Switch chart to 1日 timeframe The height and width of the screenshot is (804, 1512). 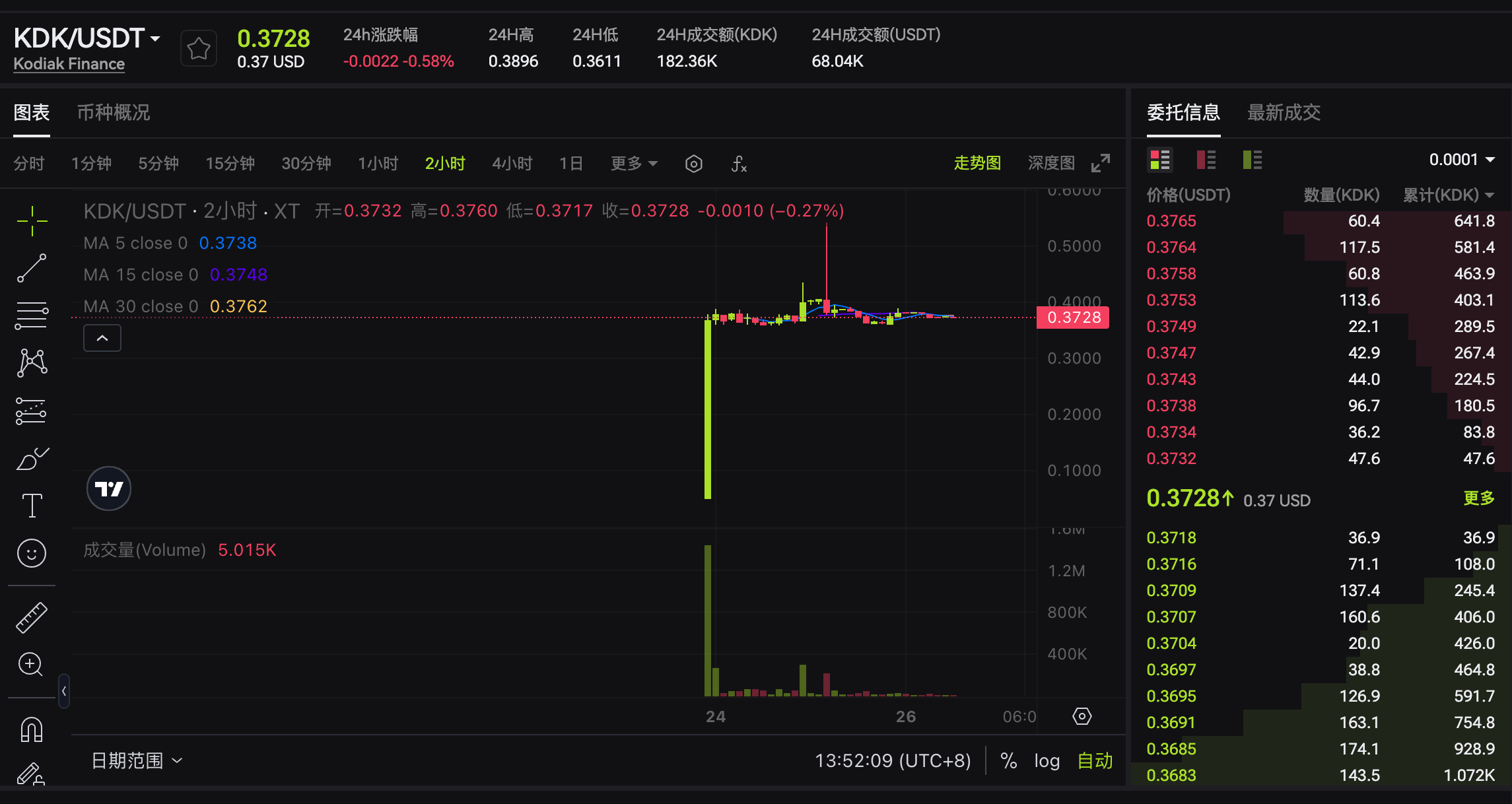coord(570,163)
